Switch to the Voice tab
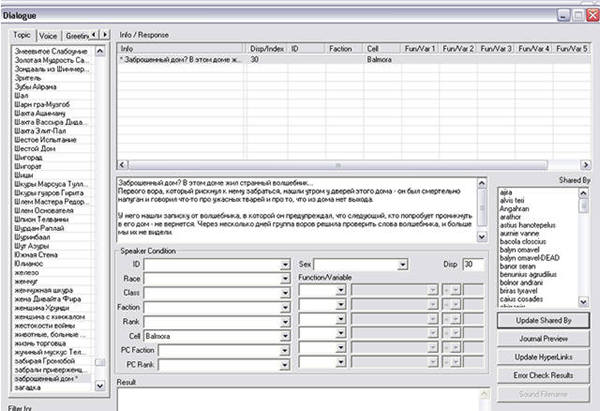600x411 pixels. (x=49, y=35)
